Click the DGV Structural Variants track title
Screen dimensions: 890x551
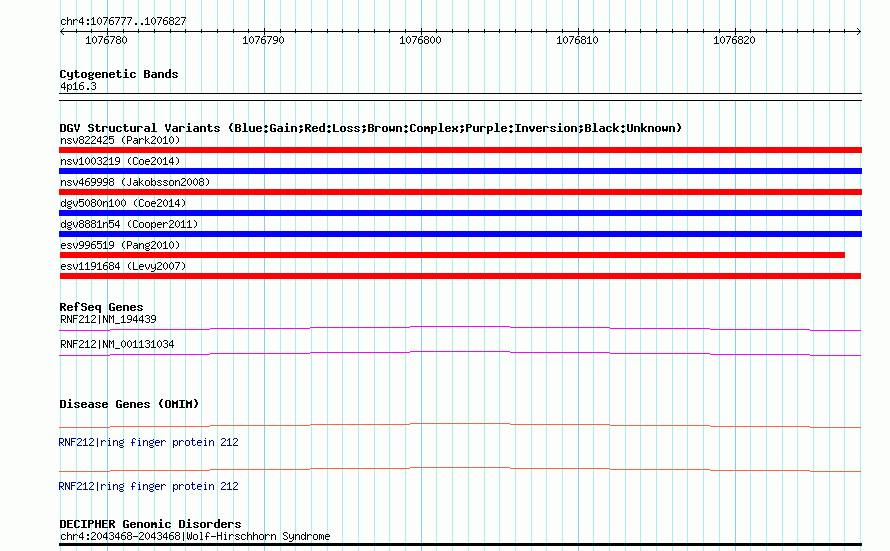371,128
